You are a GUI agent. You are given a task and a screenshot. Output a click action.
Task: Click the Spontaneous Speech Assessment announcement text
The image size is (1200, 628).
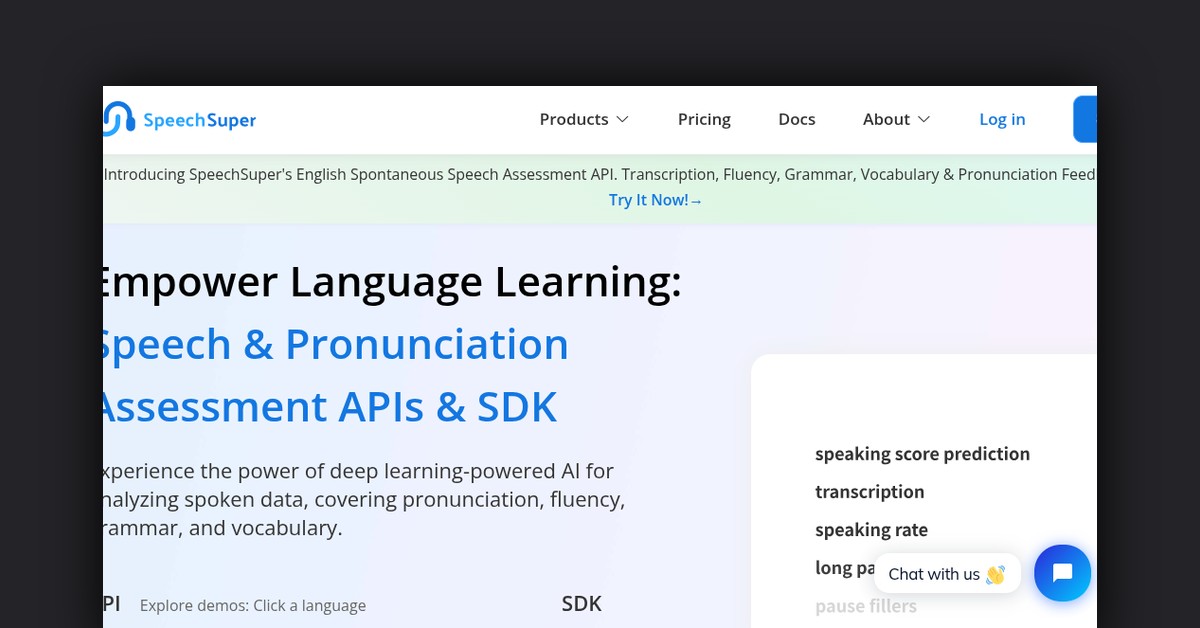pos(600,174)
